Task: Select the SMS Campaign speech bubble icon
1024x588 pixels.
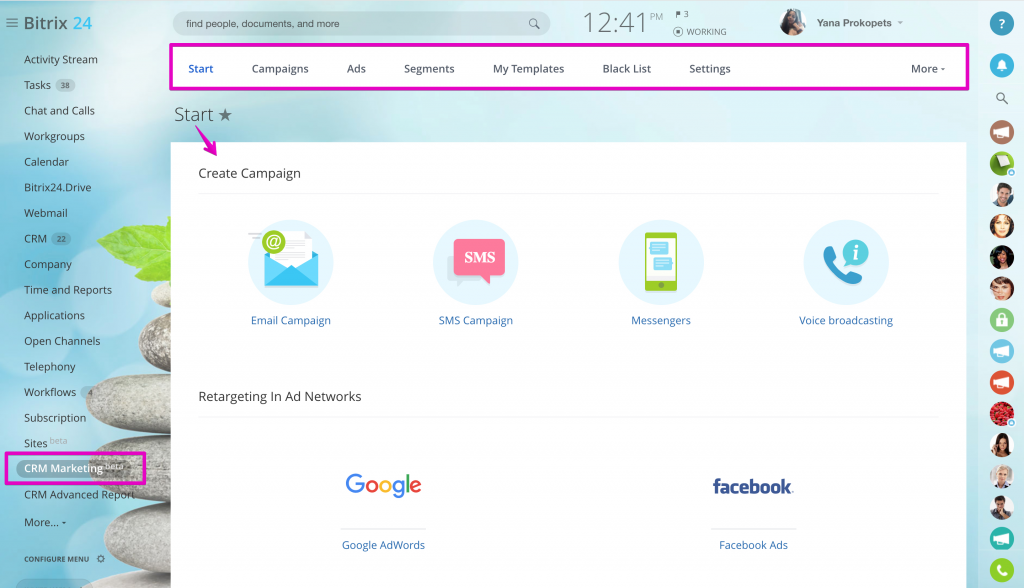Action: [475, 262]
